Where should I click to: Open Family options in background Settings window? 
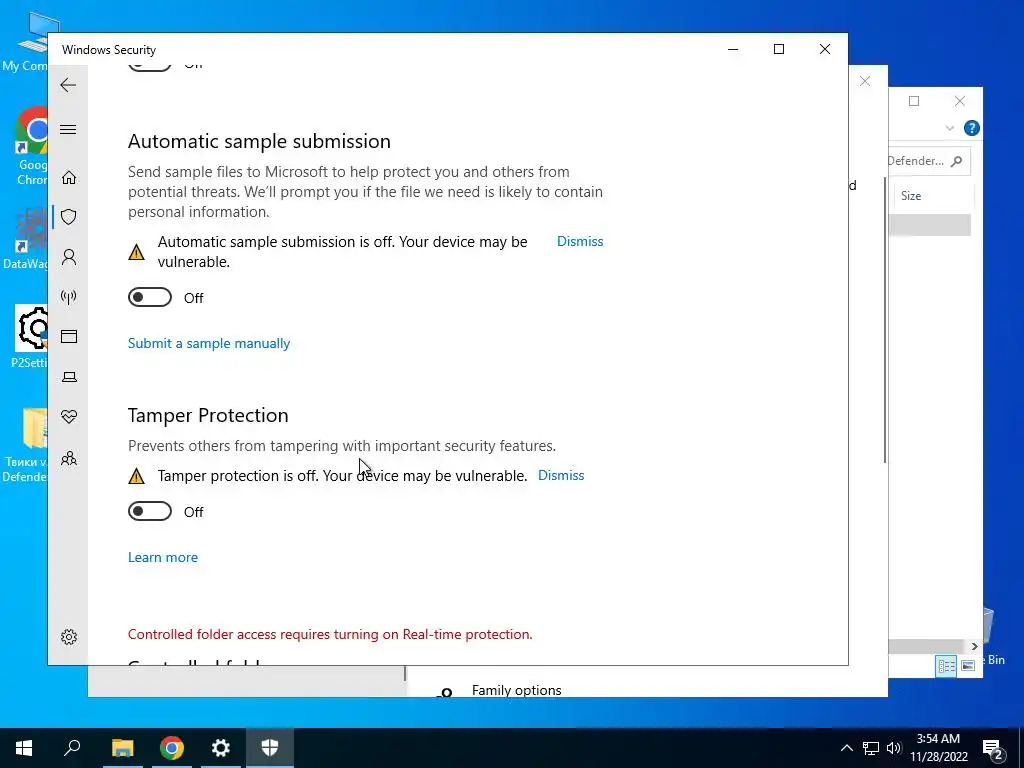[x=517, y=690]
